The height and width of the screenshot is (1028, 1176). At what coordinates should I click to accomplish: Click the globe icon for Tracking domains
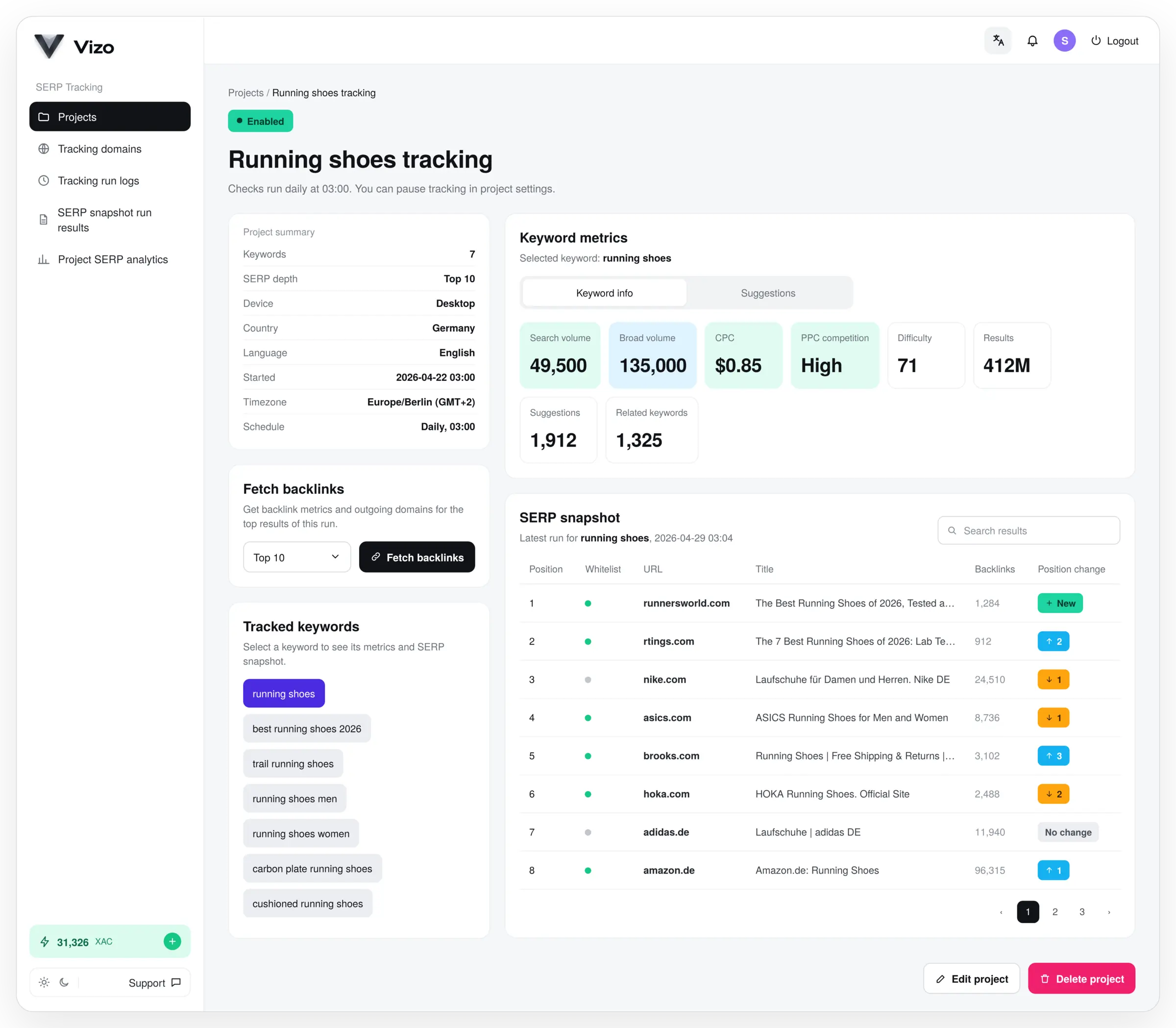tap(44, 149)
